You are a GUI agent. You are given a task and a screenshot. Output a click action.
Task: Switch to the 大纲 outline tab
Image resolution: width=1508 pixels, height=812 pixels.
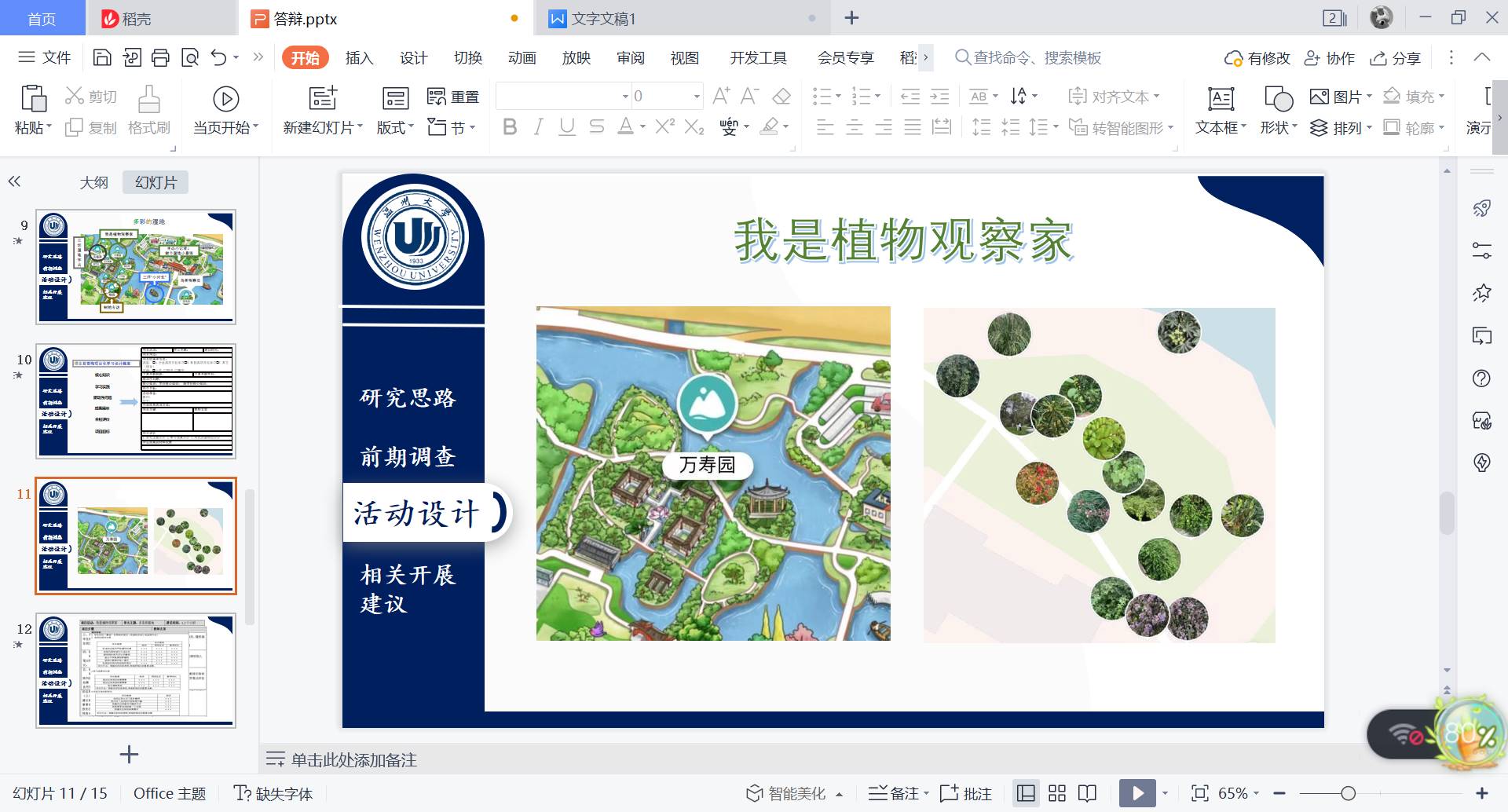[93, 182]
